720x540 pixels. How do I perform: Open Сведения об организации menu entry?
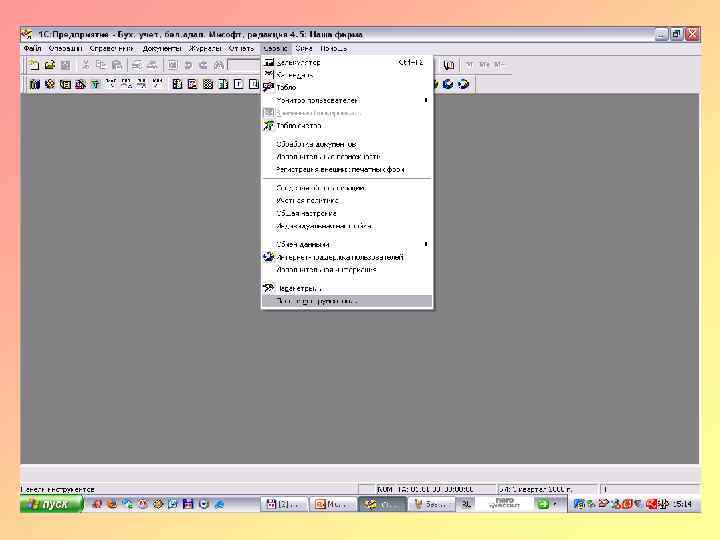click(347, 188)
